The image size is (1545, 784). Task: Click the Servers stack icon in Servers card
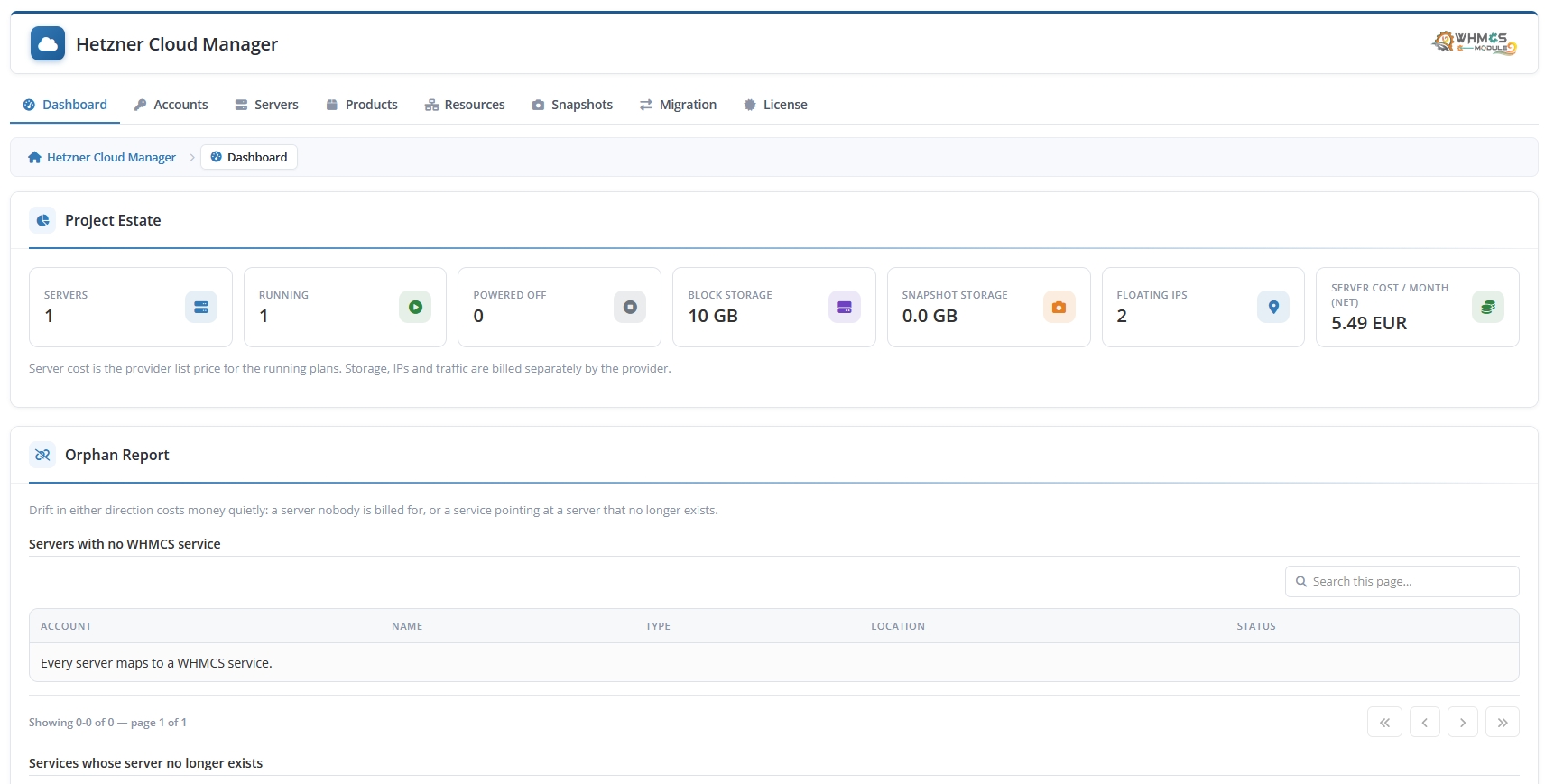click(201, 307)
